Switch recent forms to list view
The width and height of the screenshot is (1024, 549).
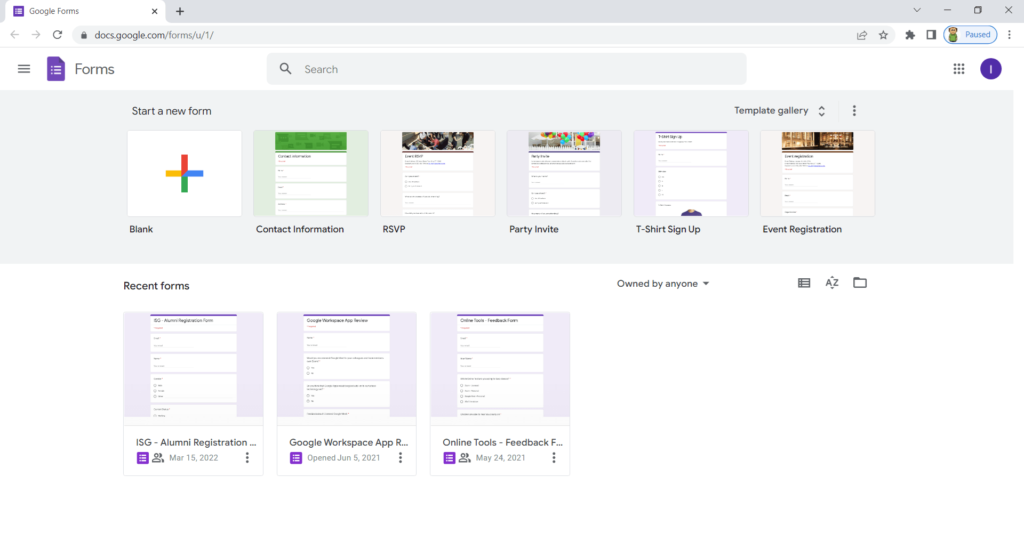804,283
